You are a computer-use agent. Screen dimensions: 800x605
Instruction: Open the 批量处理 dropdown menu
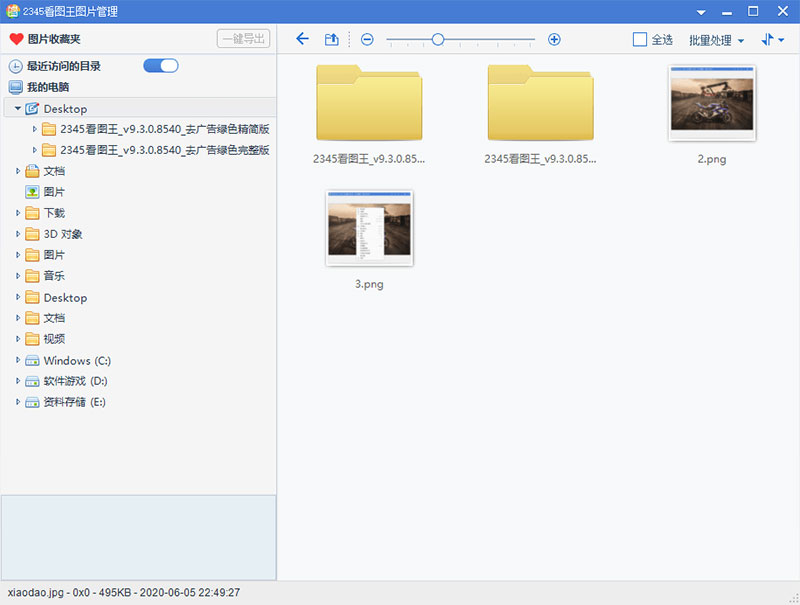tap(716, 40)
